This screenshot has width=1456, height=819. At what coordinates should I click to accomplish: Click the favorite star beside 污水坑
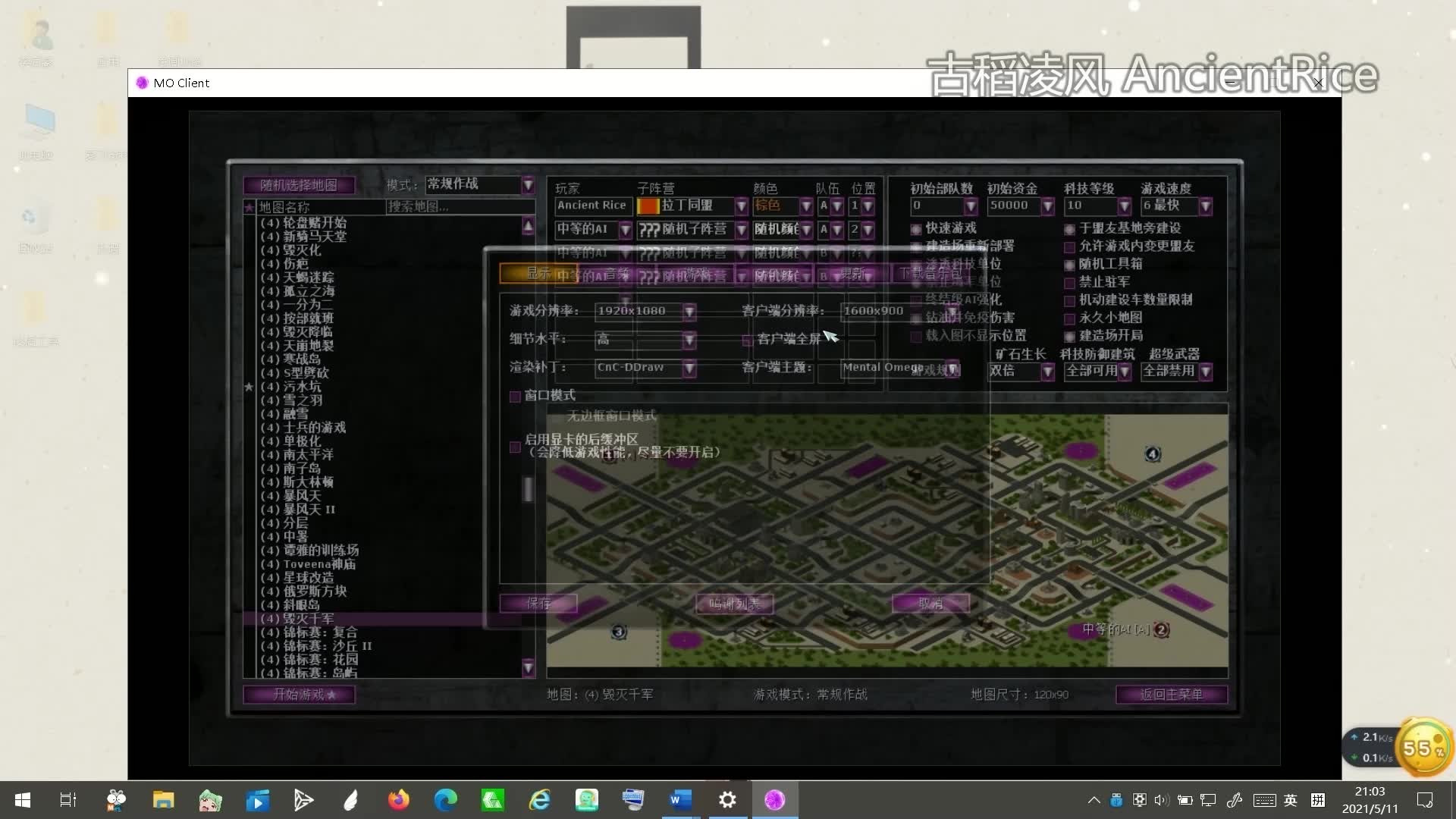[249, 387]
